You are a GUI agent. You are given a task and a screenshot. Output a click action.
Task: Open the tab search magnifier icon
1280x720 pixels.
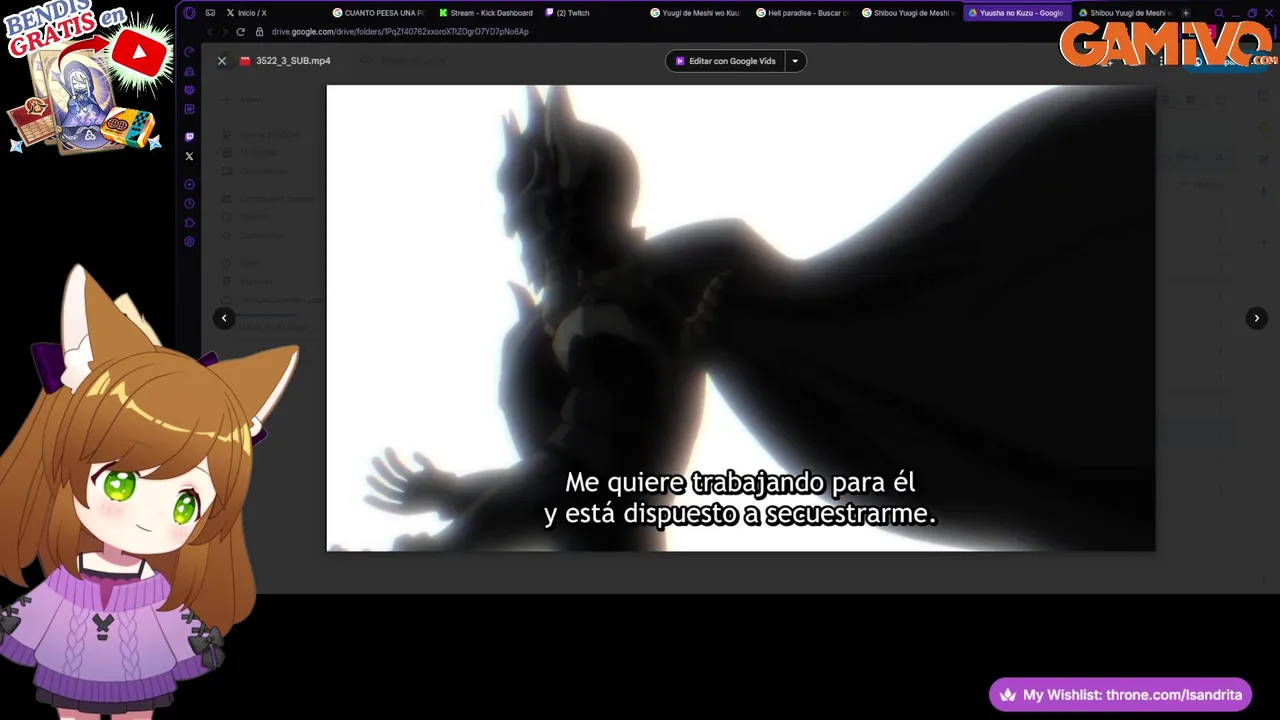coord(1219,13)
